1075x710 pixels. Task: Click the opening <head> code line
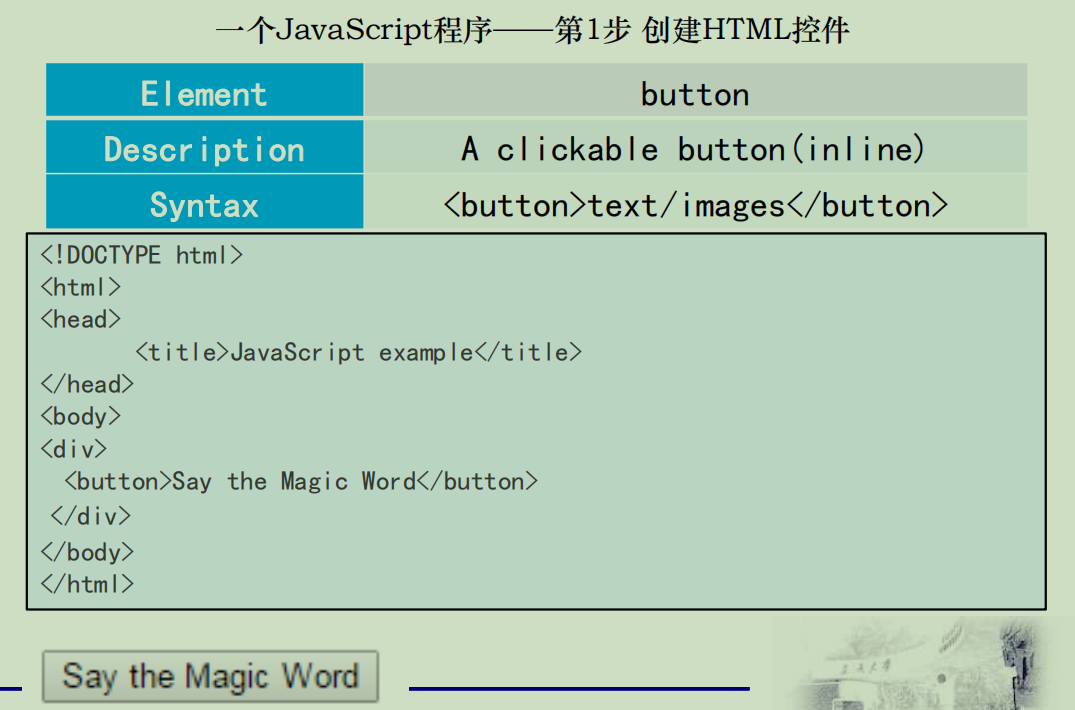pyautogui.click(x=80, y=319)
